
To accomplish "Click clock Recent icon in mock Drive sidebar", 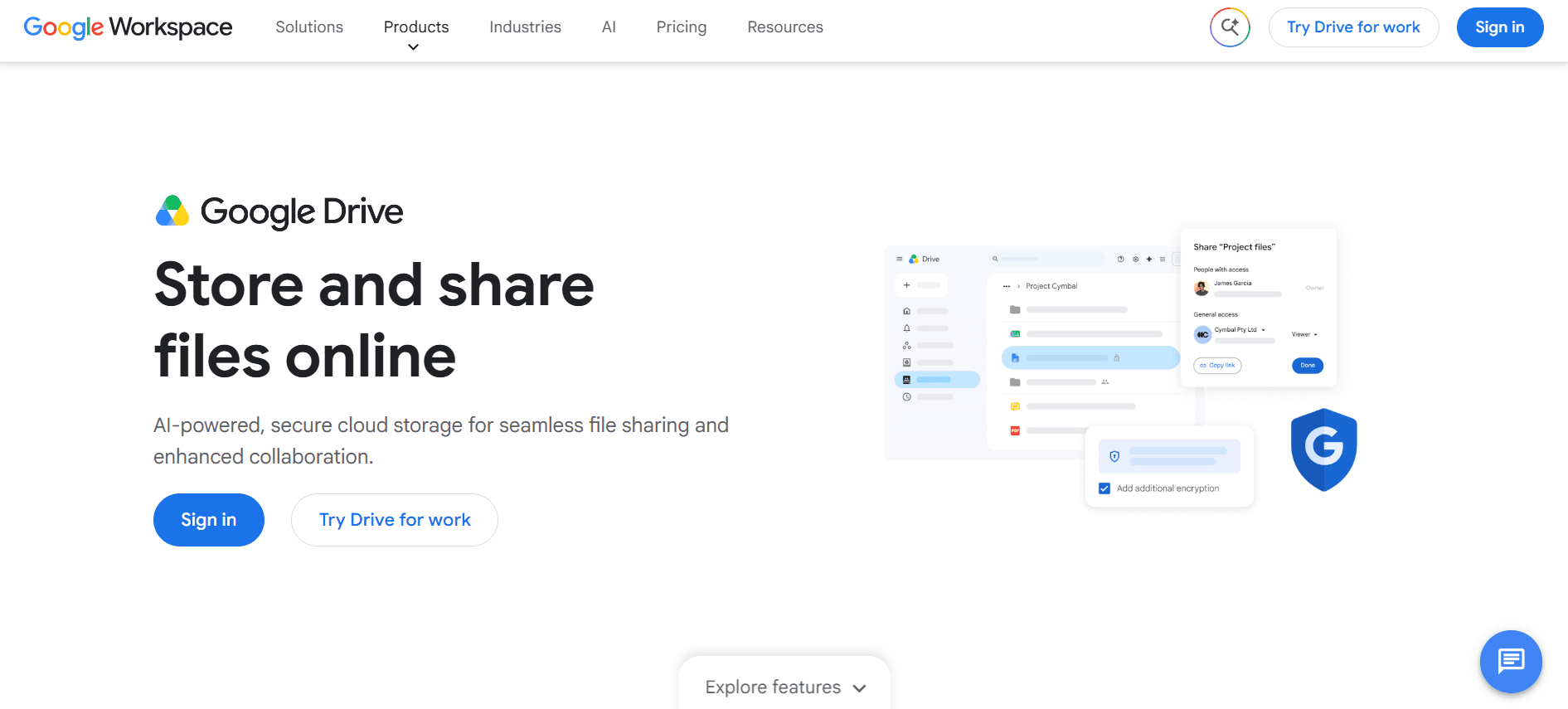I will click(906, 397).
